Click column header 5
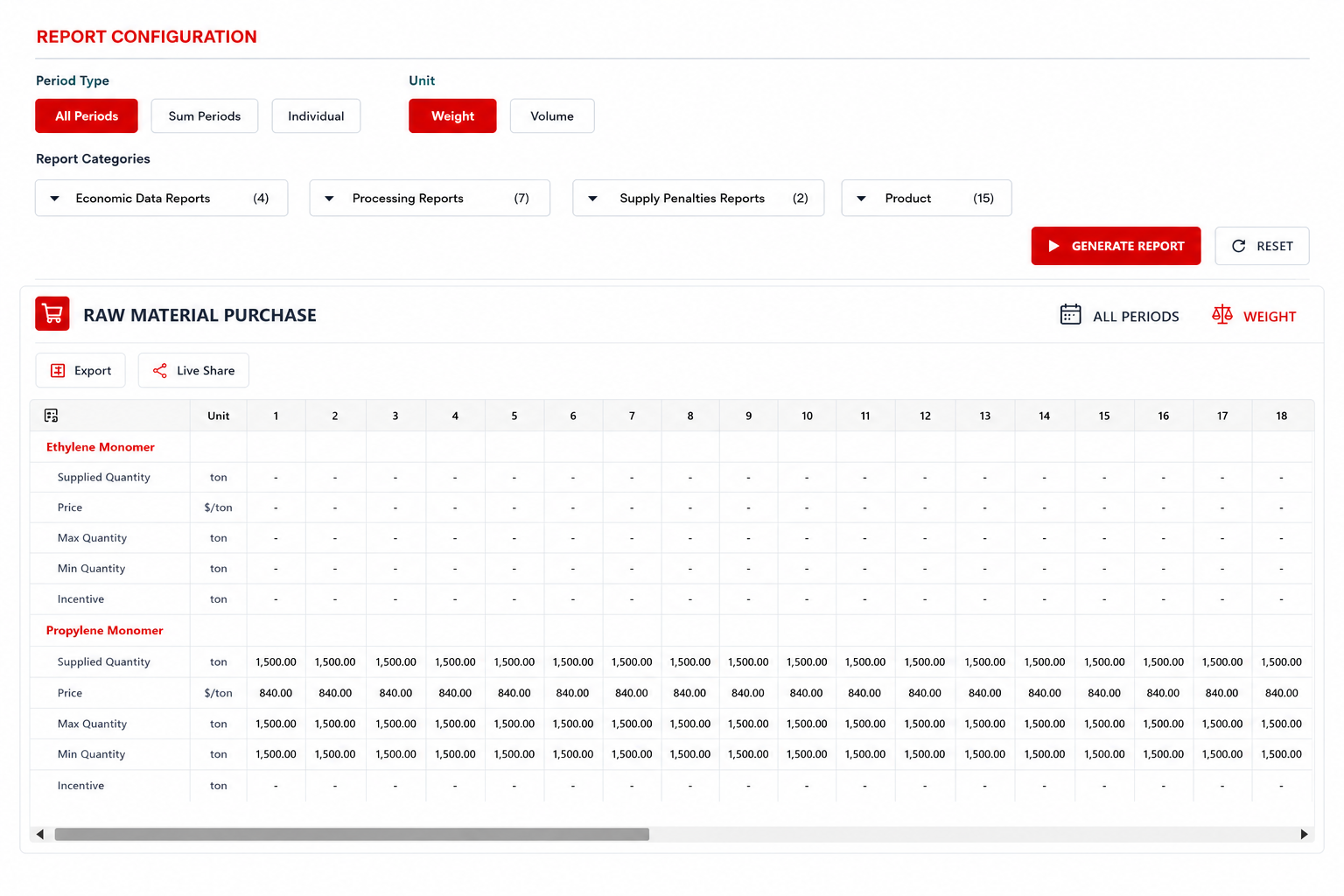The image size is (1344, 896). (x=514, y=416)
